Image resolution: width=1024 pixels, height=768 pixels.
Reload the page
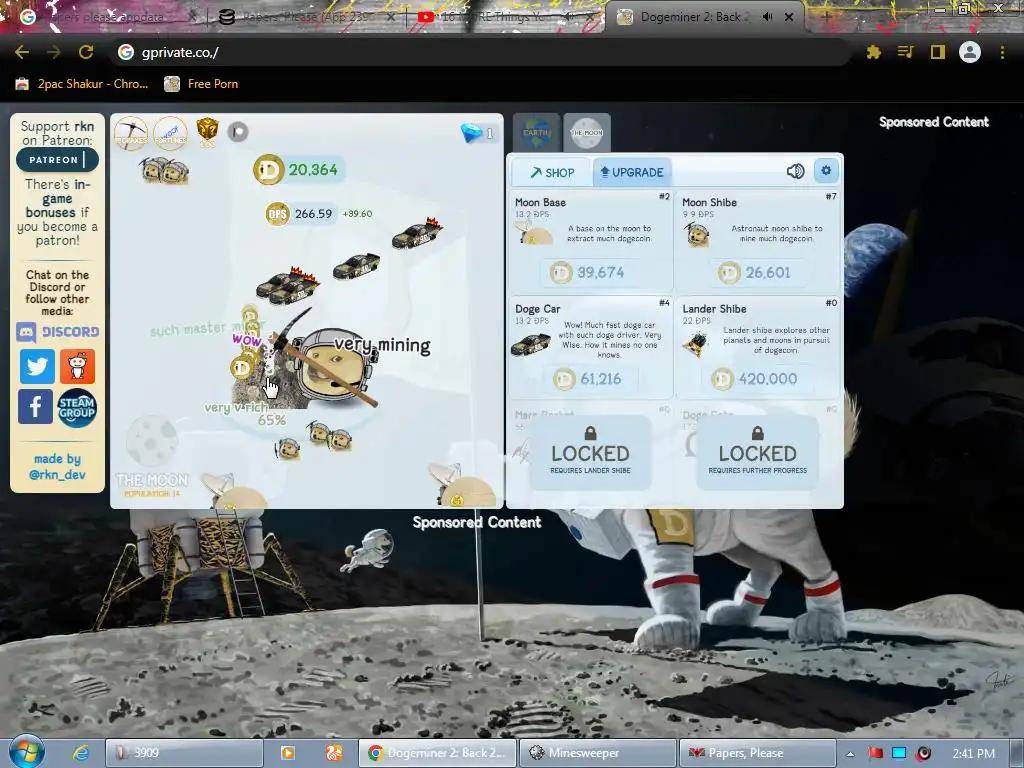pyautogui.click(x=86, y=52)
